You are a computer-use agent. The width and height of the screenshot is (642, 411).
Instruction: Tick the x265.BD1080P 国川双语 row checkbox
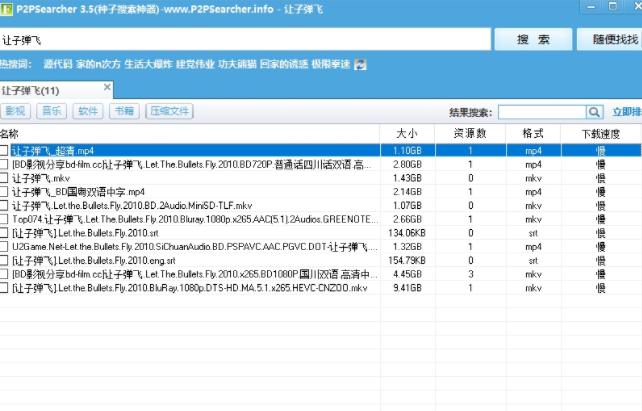[x=4, y=274]
